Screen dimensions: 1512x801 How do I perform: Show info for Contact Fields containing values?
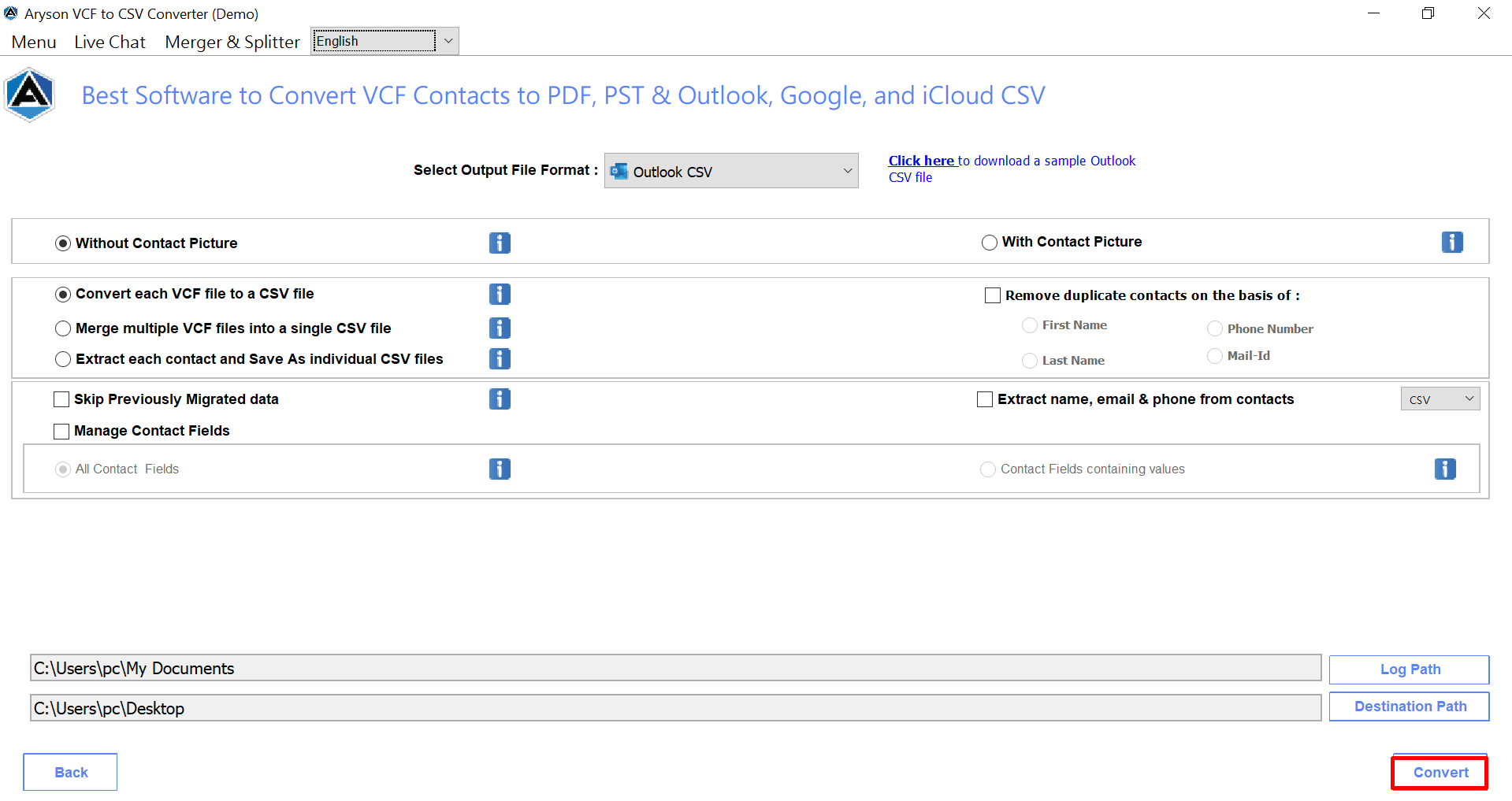point(1445,469)
